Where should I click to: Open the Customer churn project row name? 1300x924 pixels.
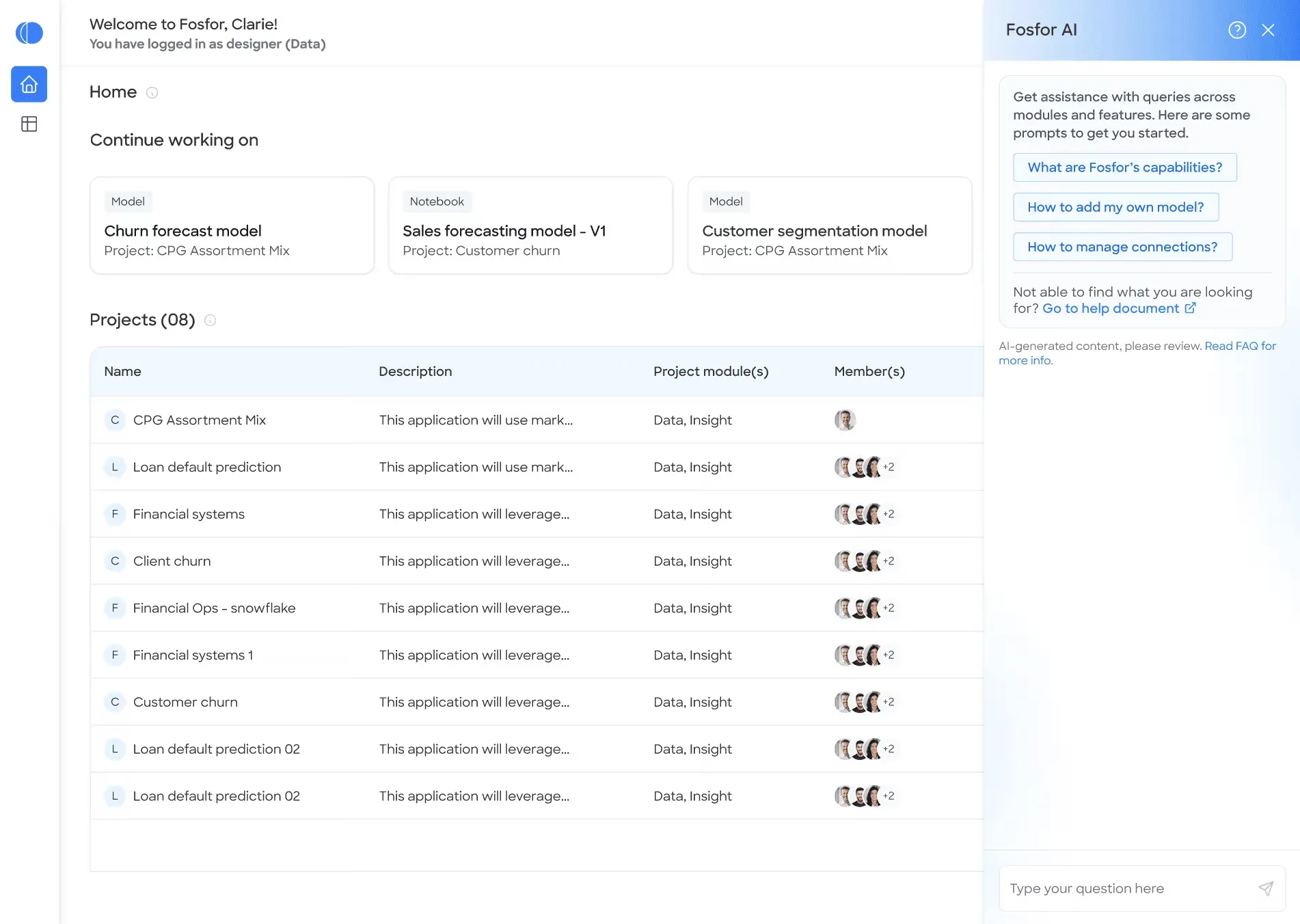[x=185, y=702]
